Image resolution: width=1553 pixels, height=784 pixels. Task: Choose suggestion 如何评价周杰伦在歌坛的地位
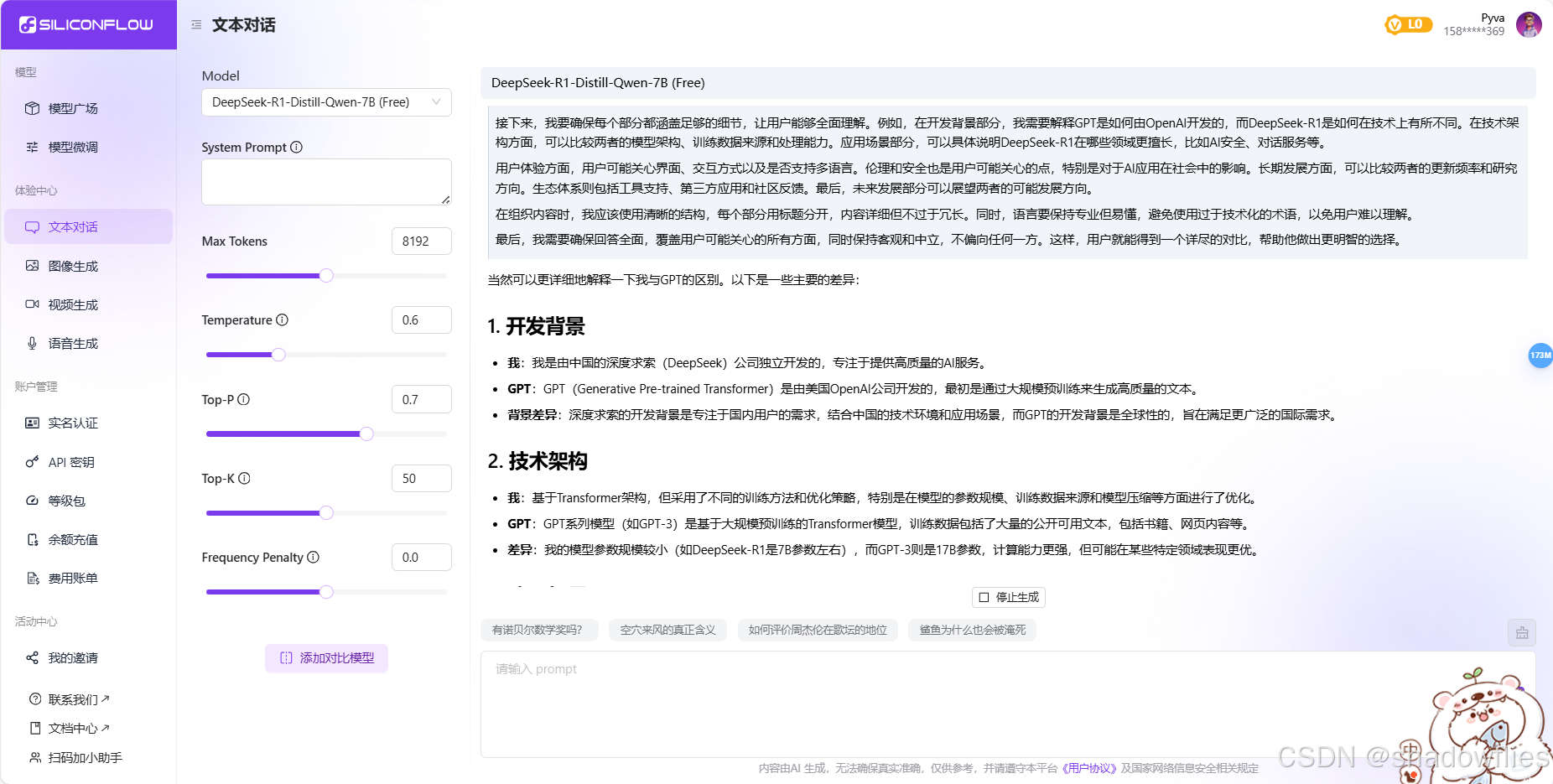818,630
